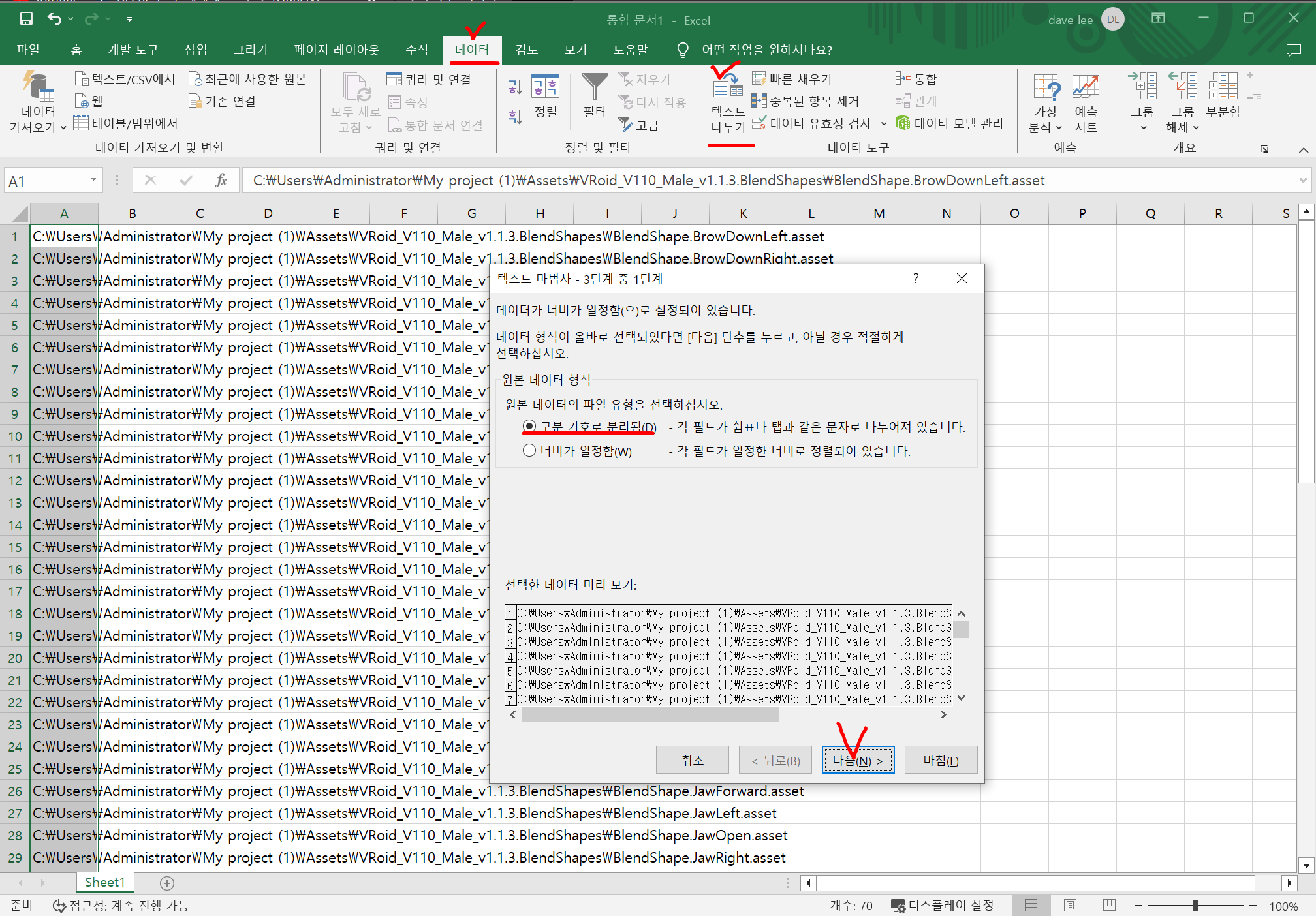Click the Subtotal (부분합) icon
1316x916 pixels.
(1223, 87)
